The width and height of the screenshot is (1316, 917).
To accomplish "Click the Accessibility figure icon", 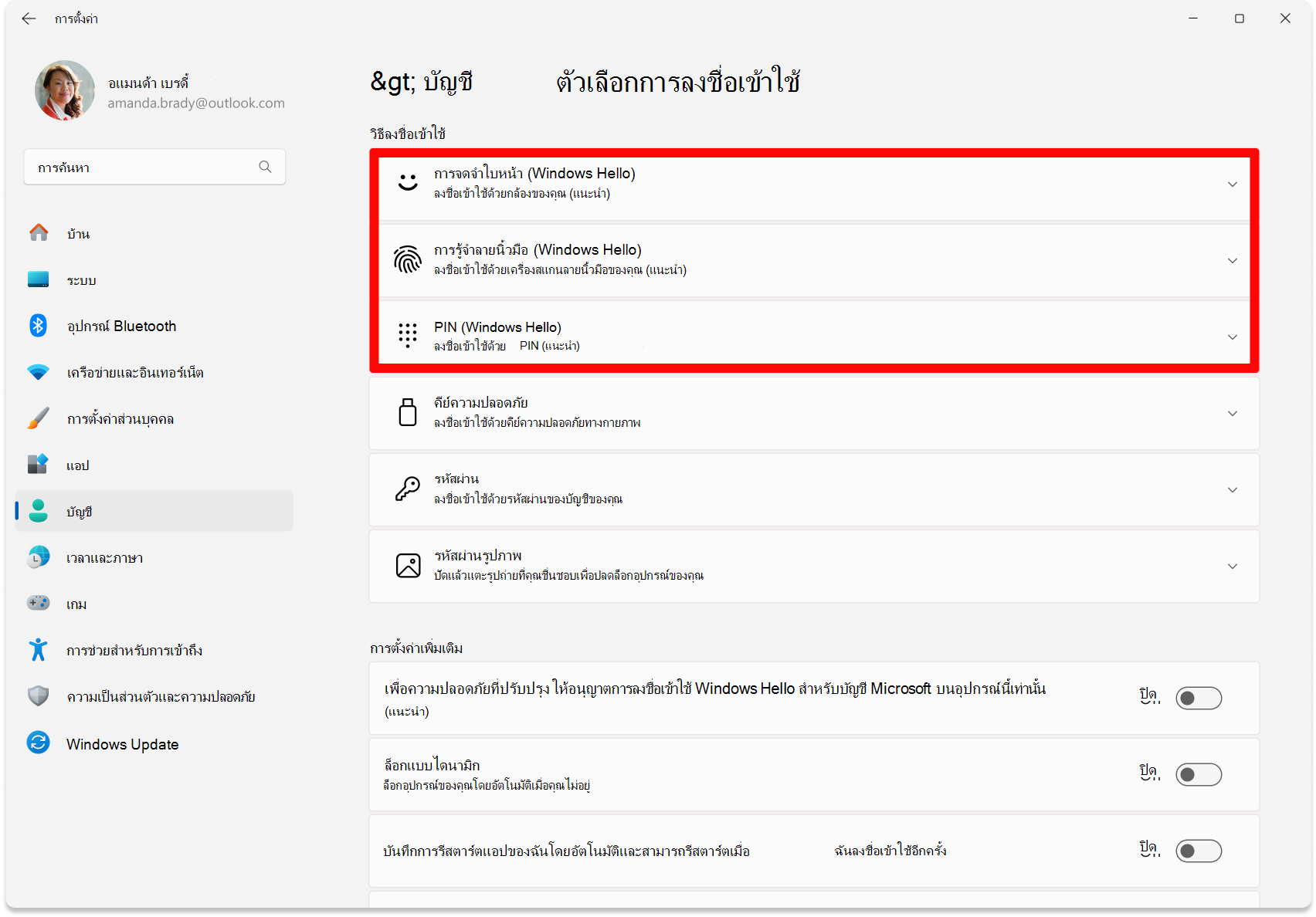I will tap(38, 649).
